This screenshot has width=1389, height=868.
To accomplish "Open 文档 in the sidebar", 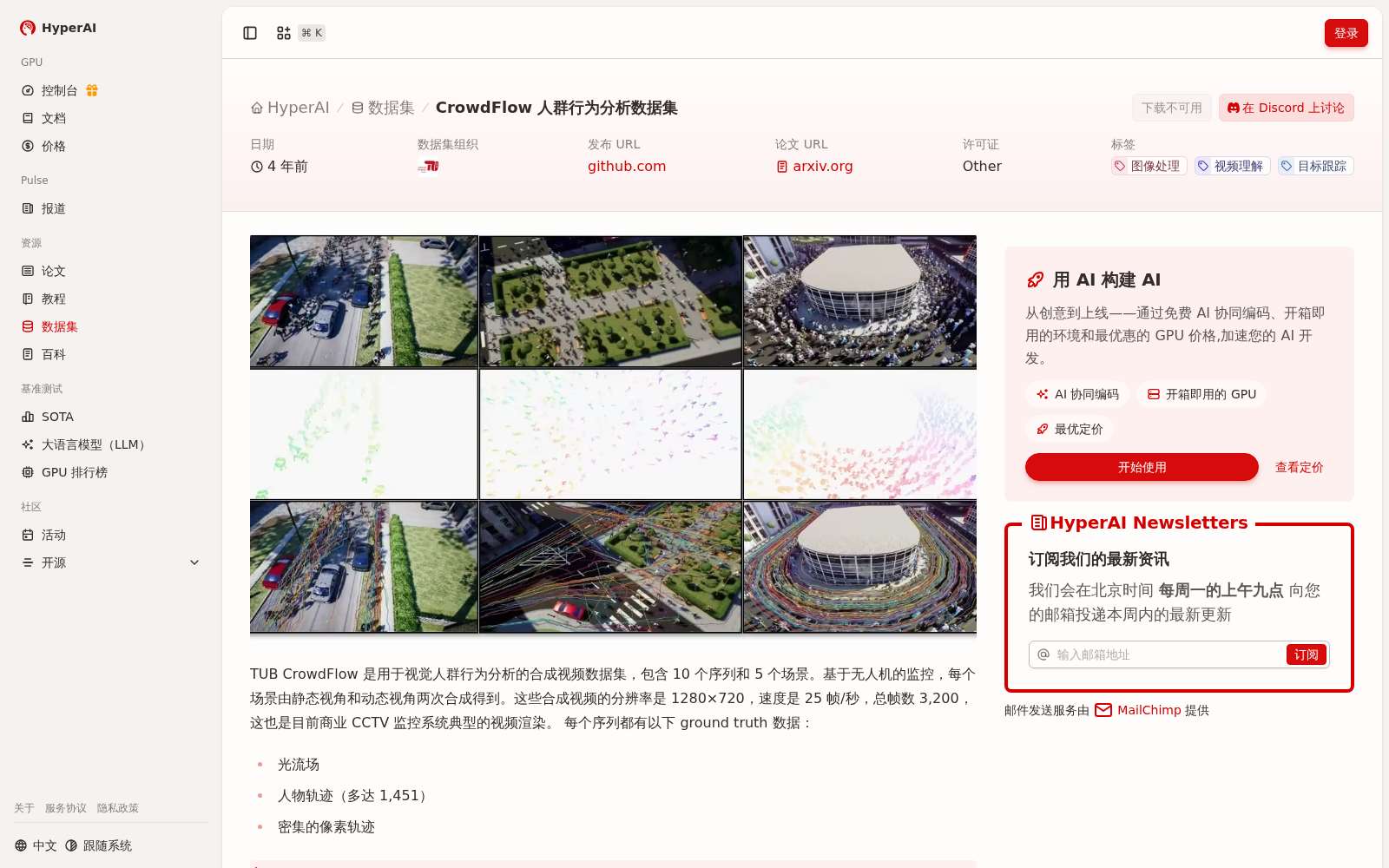I will (x=111, y=118).
